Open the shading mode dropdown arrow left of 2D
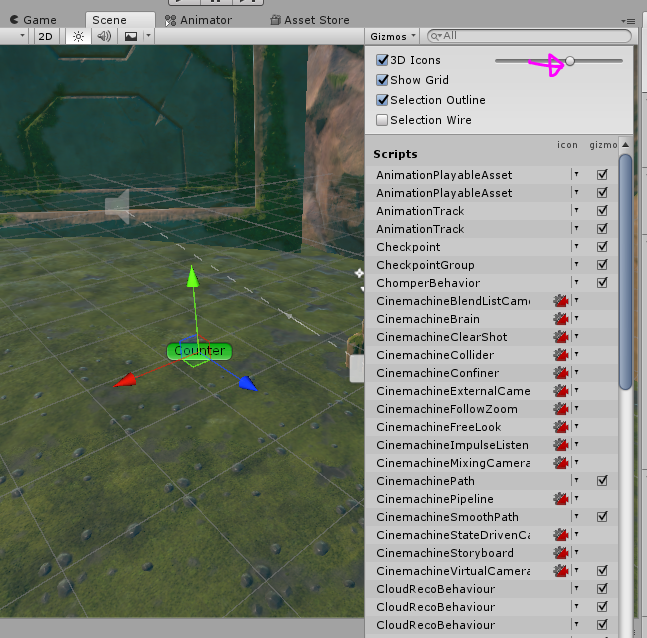The image size is (647, 638). point(22,36)
